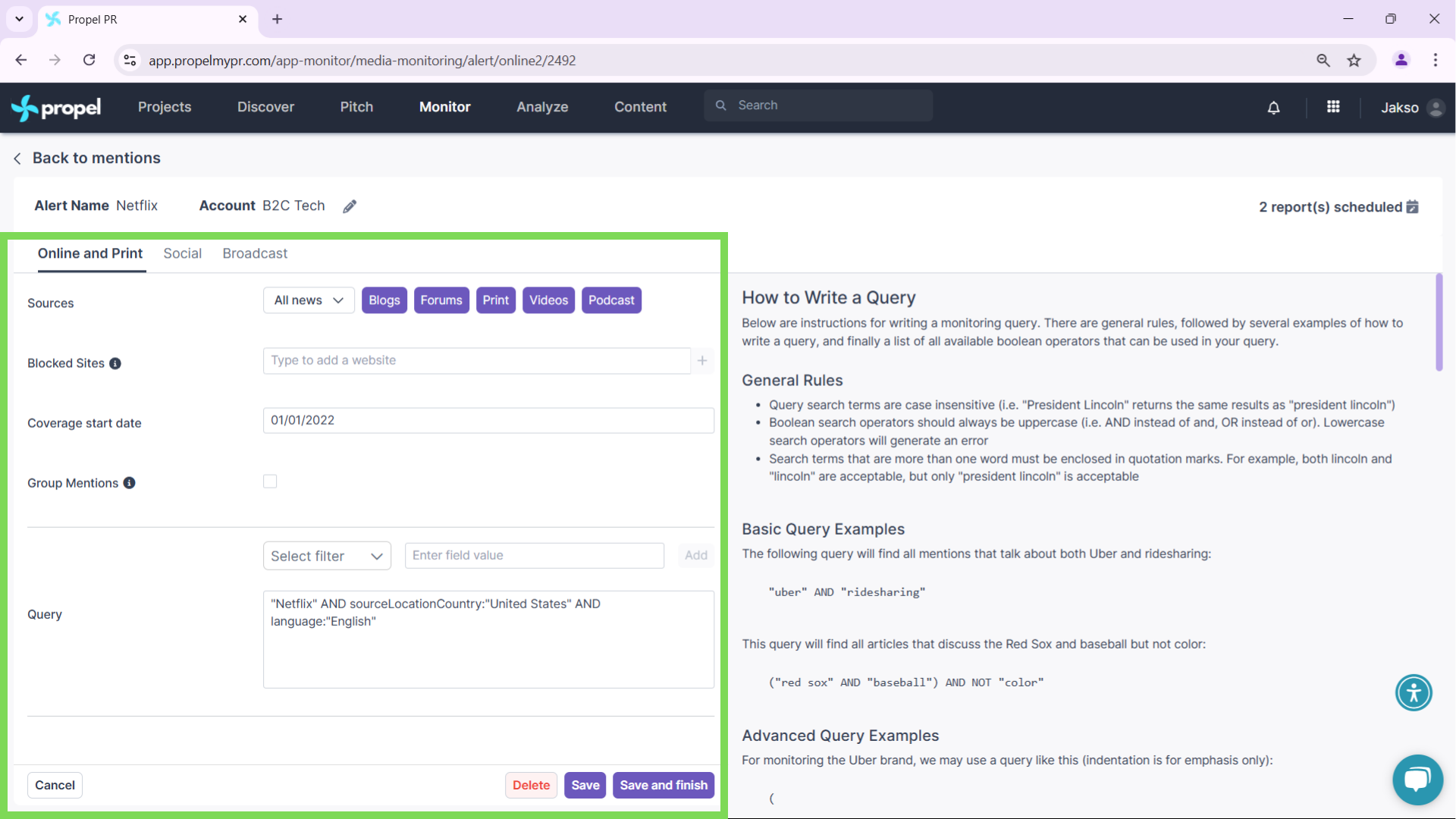The height and width of the screenshot is (819, 1456).
Task: Click the Cancel button
Action: pos(55,785)
